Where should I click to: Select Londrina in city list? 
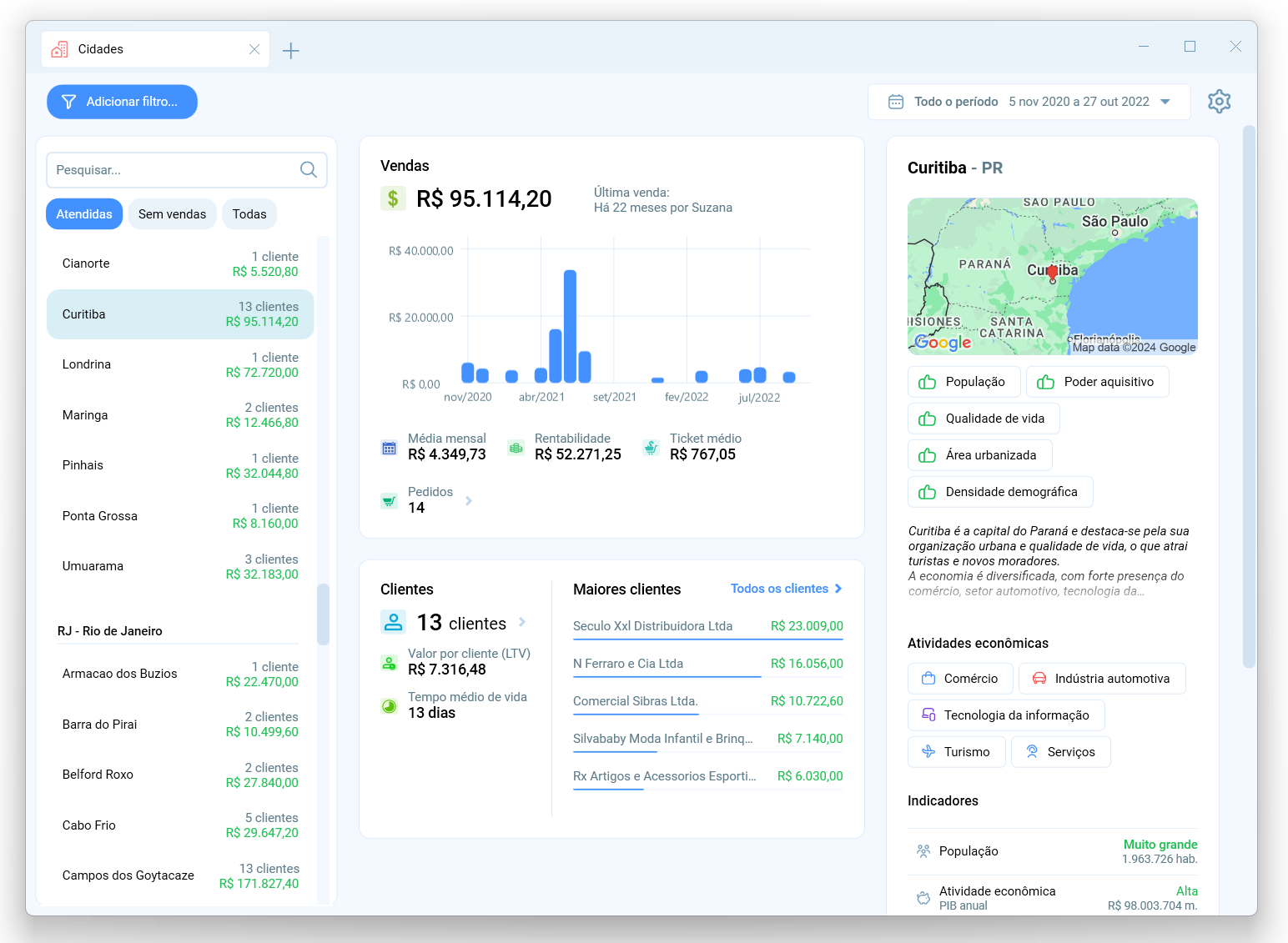coord(180,365)
